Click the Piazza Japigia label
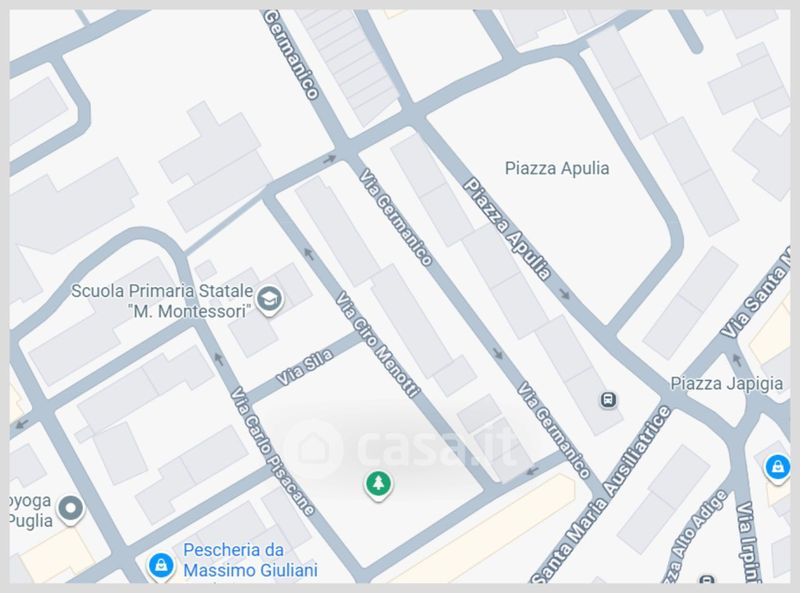Image resolution: width=800 pixels, height=593 pixels. [x=727, y=383]
